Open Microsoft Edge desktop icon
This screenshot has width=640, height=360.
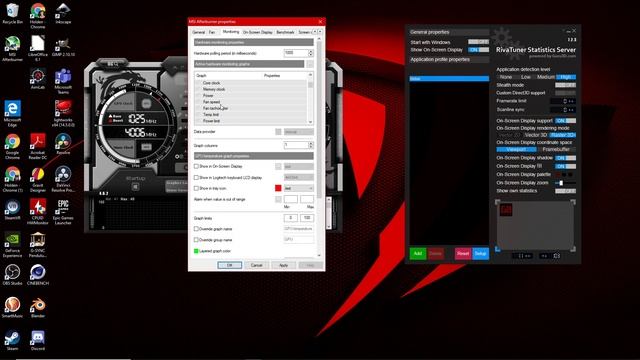(12, 114)
